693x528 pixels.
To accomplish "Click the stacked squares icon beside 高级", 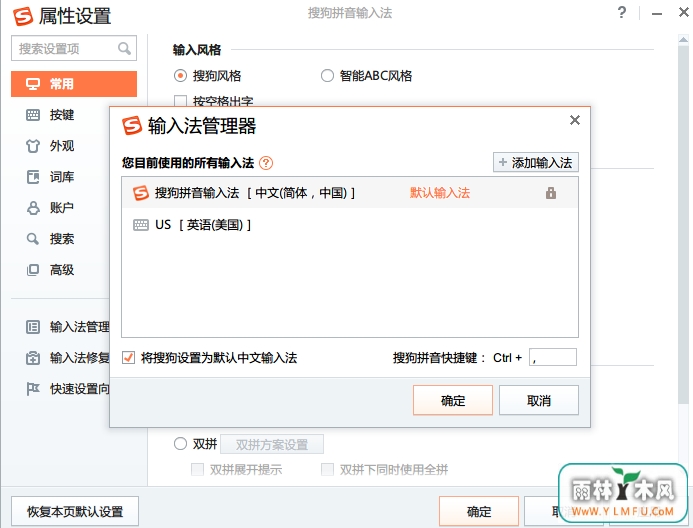I will pos(33,270).
